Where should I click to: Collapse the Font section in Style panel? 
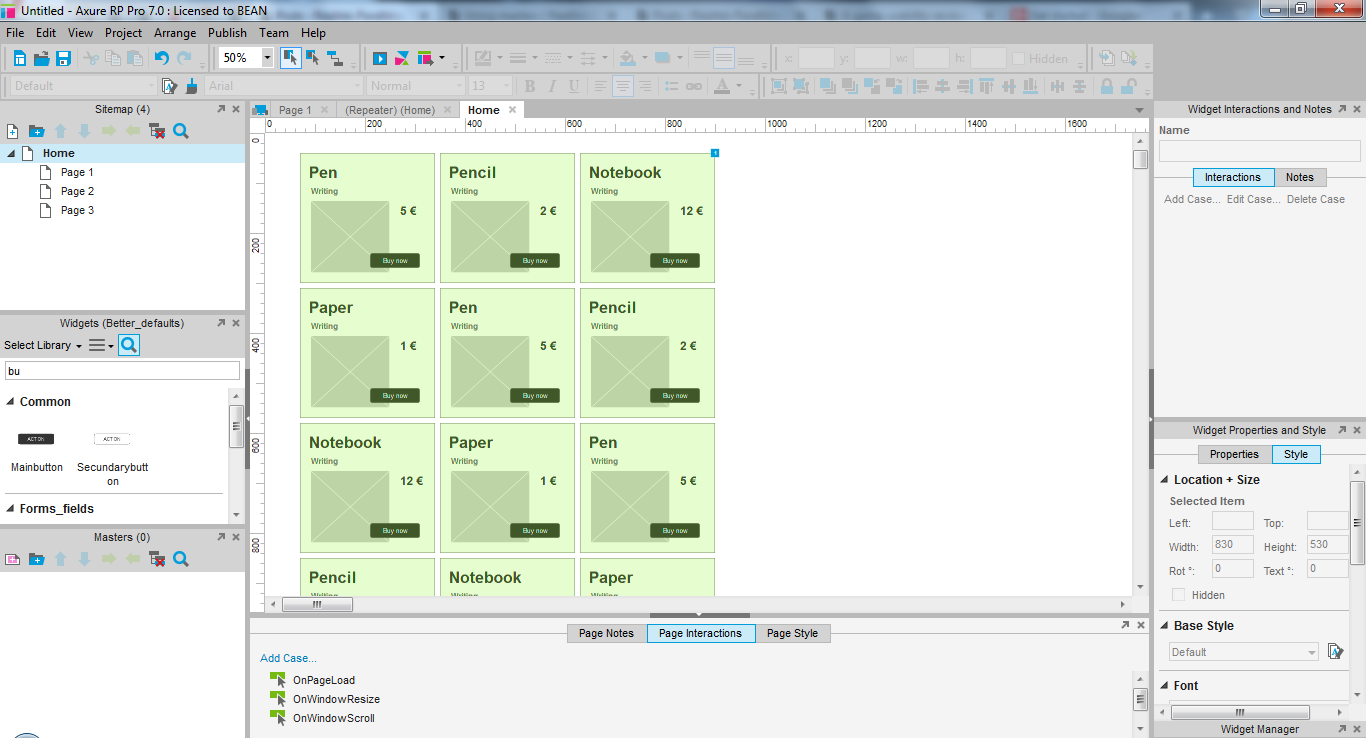1165,686
